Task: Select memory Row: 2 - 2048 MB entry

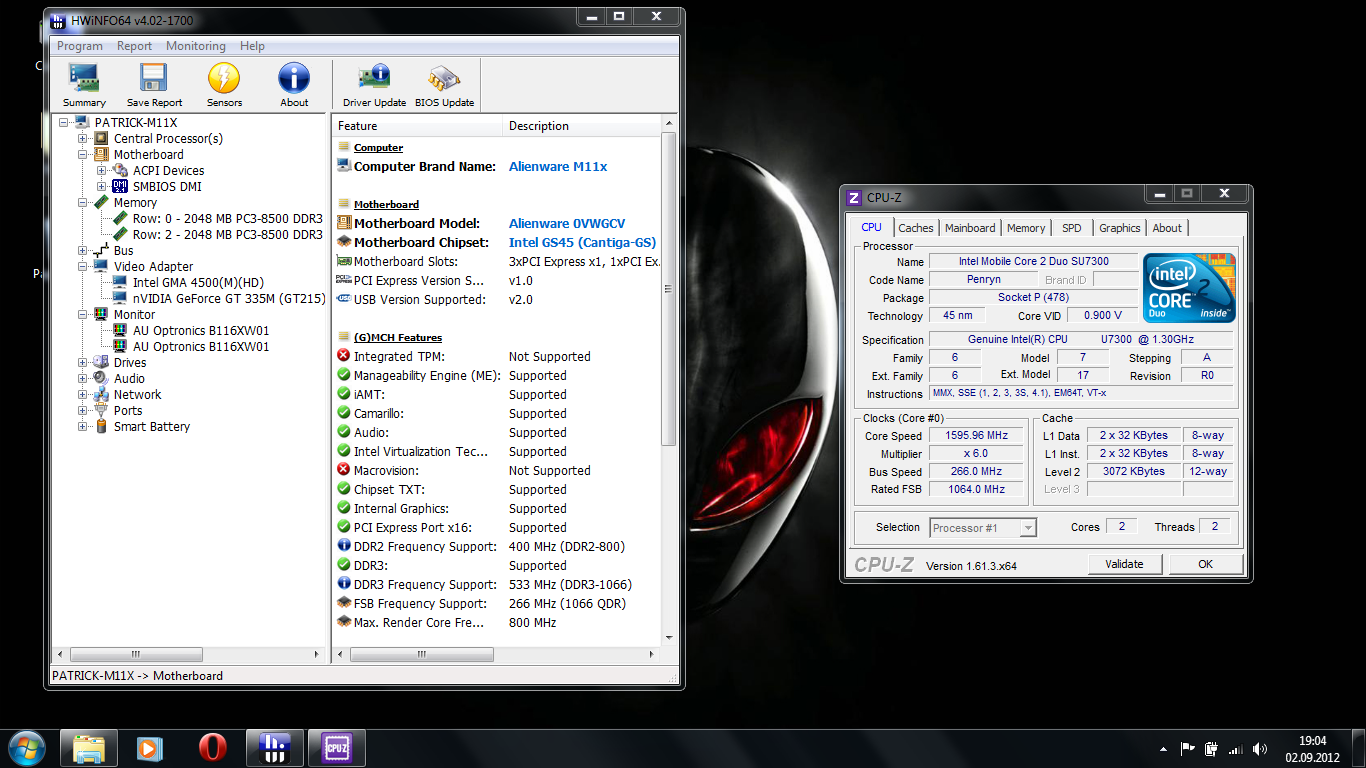Action: [x=227, y=235]
